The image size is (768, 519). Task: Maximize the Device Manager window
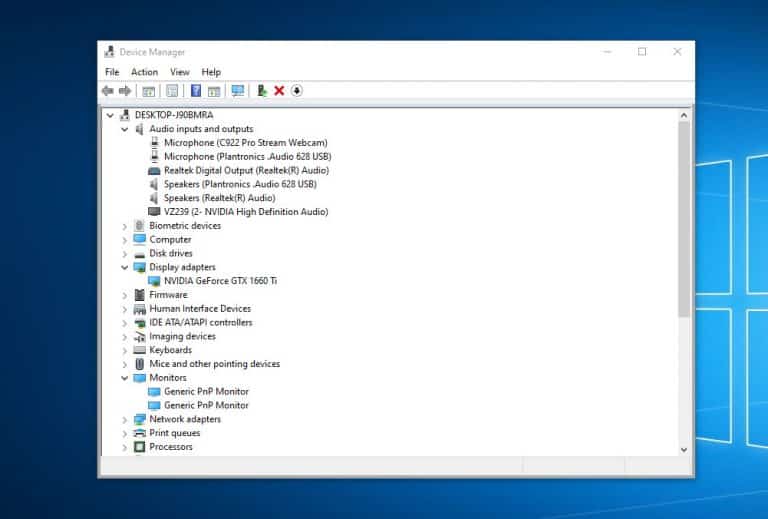[x=642, y=51]
